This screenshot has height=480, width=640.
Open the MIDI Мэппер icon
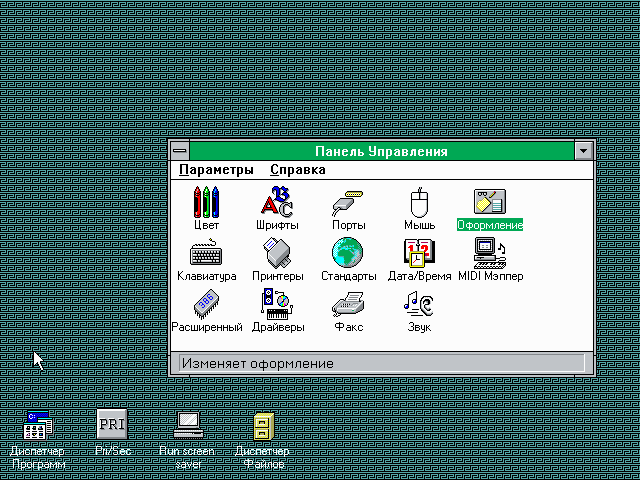[x=490, y=254]
